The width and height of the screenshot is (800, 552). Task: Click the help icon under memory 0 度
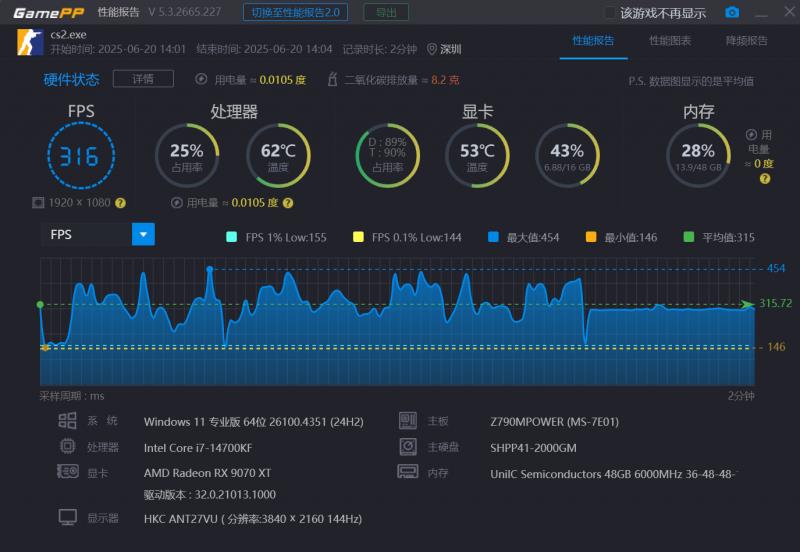pos(764,179)
